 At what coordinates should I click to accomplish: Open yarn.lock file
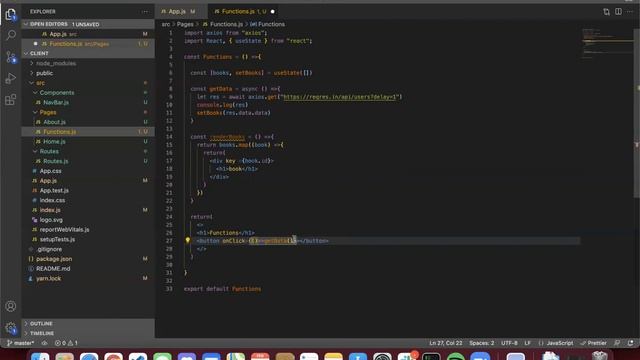pyautogui.click(x=48, y=279)
